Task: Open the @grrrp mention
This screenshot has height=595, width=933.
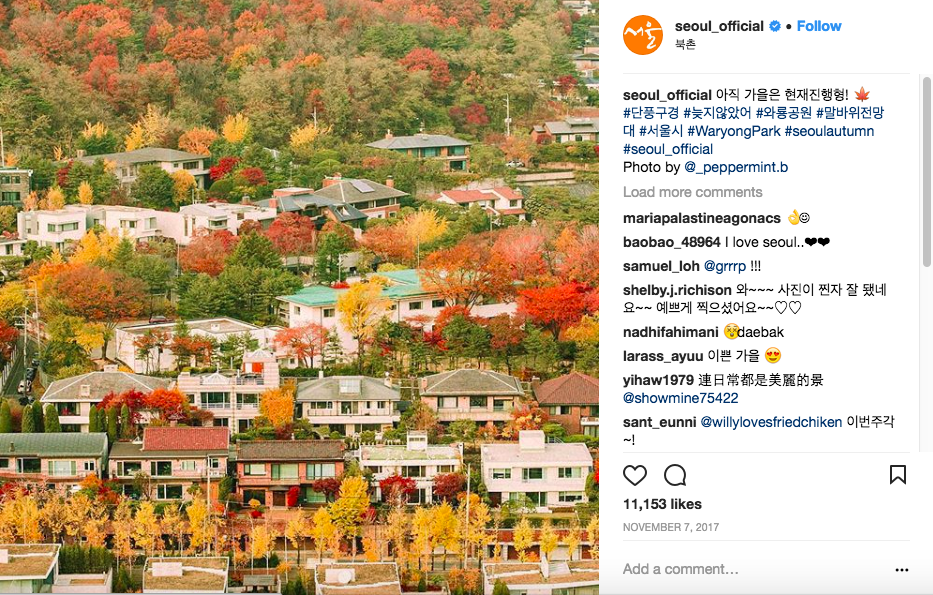Action: [x=725, y=266]
